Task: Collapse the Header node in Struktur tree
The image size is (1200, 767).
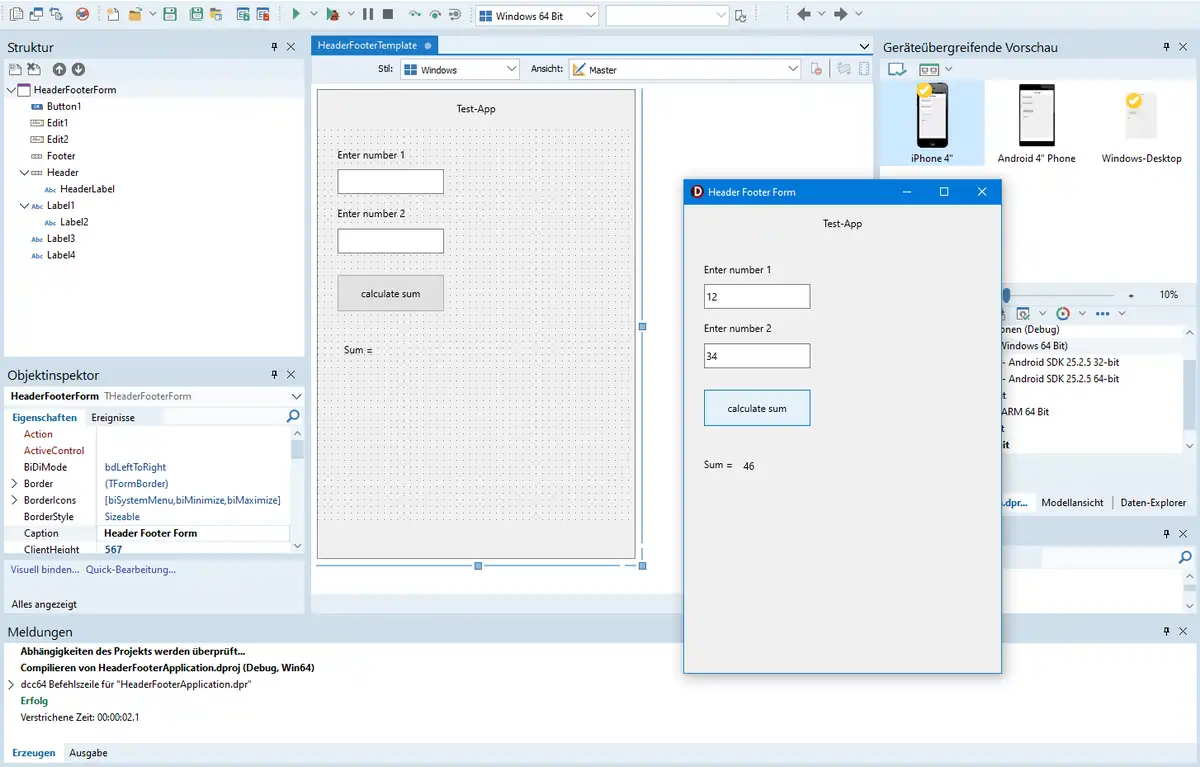Action: [x=25, y=173]
